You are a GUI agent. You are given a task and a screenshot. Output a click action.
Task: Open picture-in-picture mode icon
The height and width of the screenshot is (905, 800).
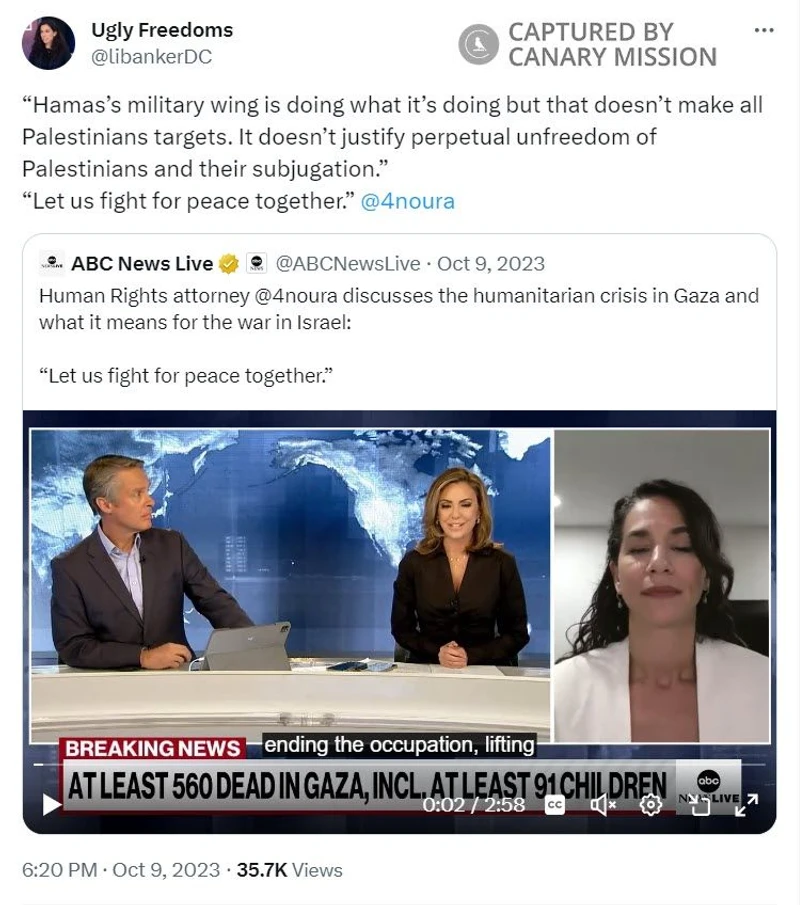coord(700,806)
